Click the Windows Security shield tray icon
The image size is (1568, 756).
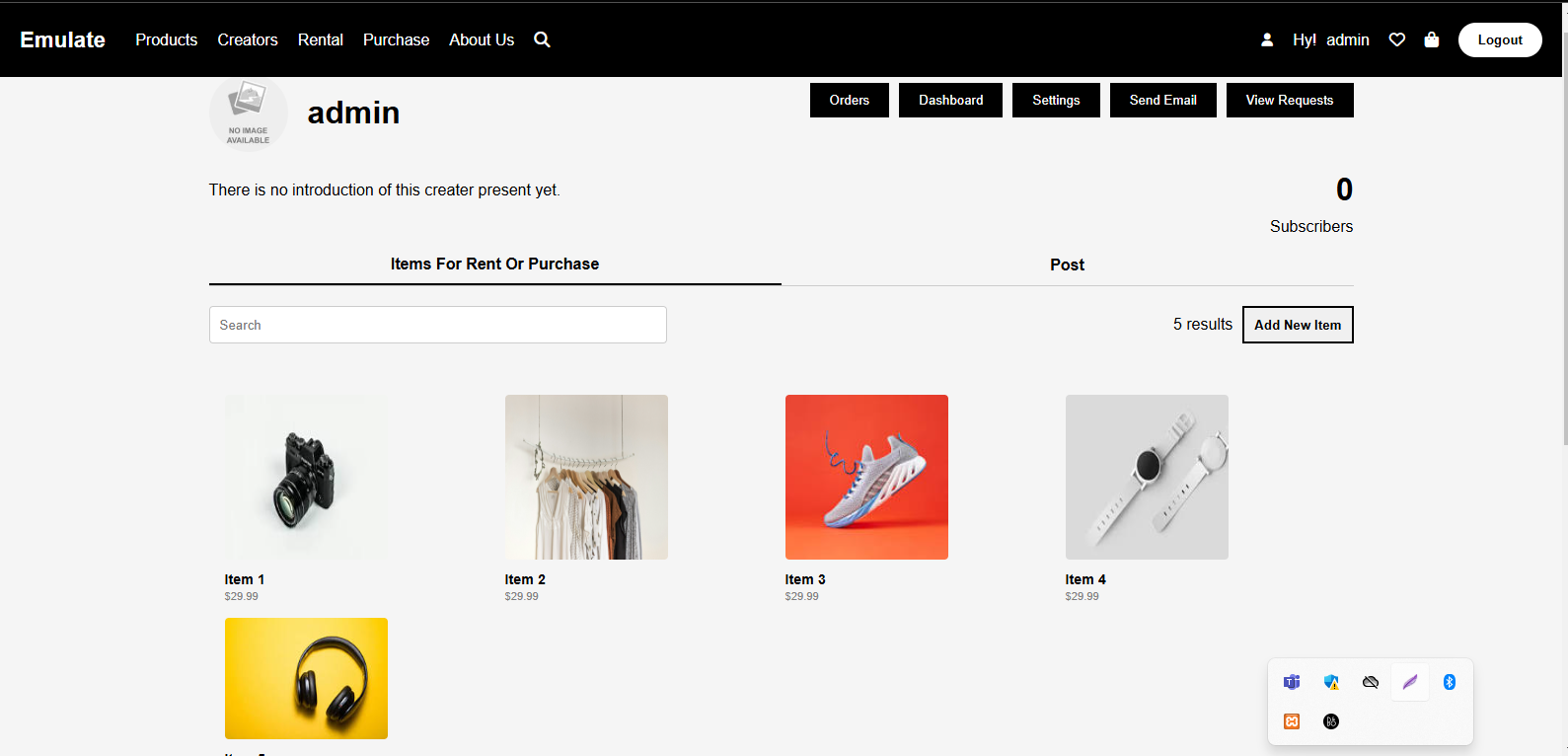[x=1331, y=682]
